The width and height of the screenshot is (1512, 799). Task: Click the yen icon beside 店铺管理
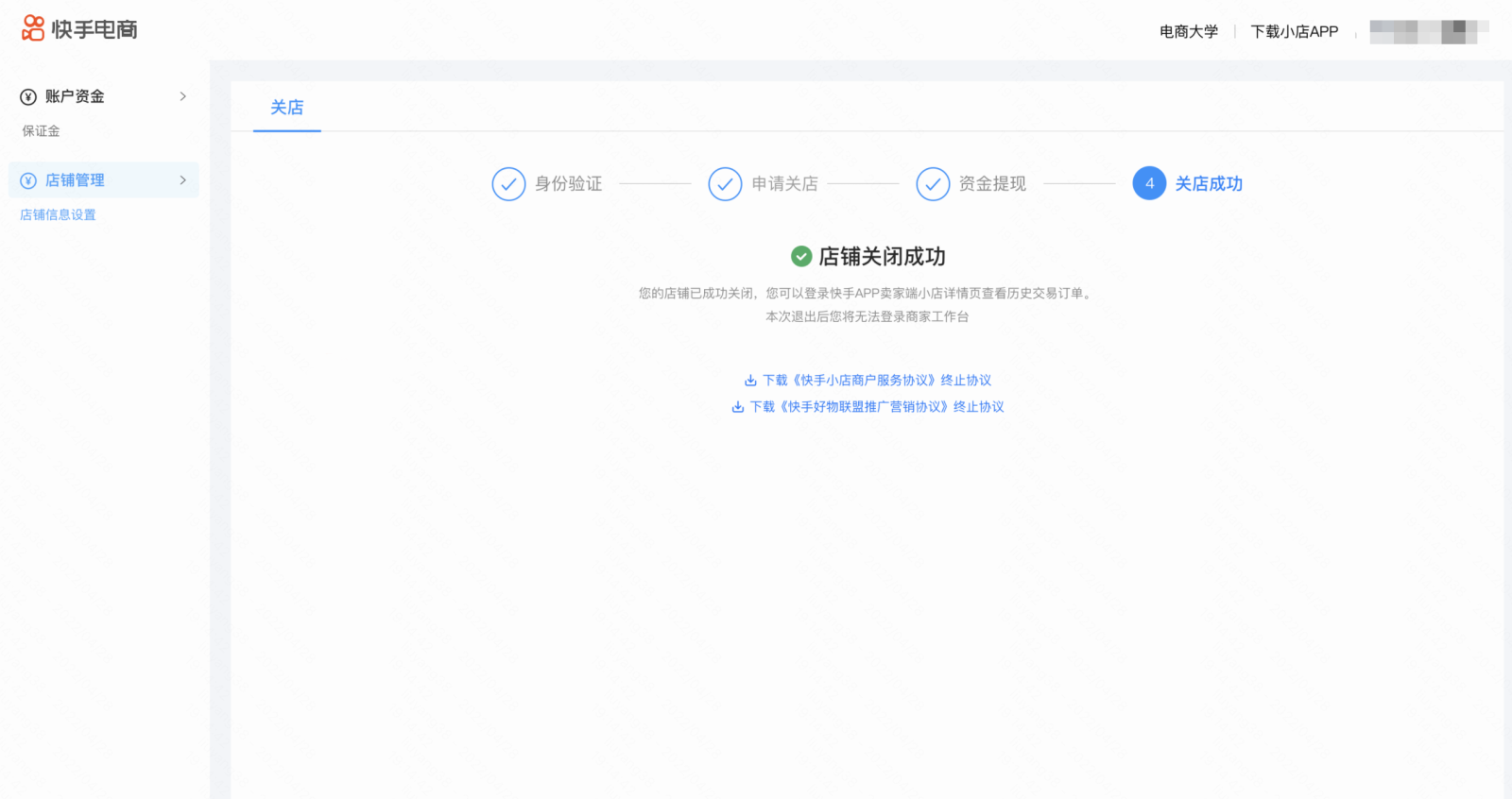28,180
